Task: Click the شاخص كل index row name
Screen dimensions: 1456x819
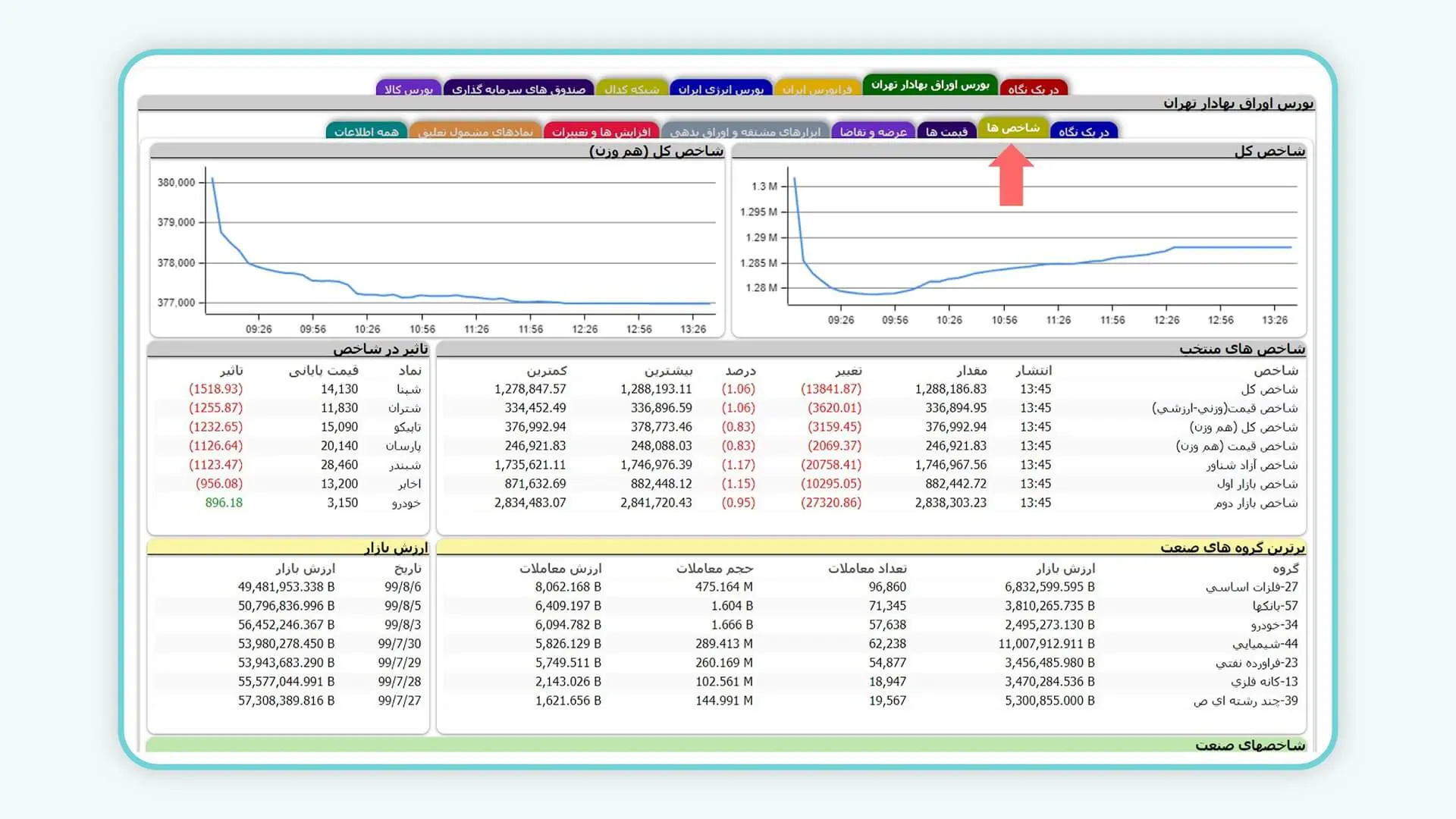Action: click(1269, 389)
